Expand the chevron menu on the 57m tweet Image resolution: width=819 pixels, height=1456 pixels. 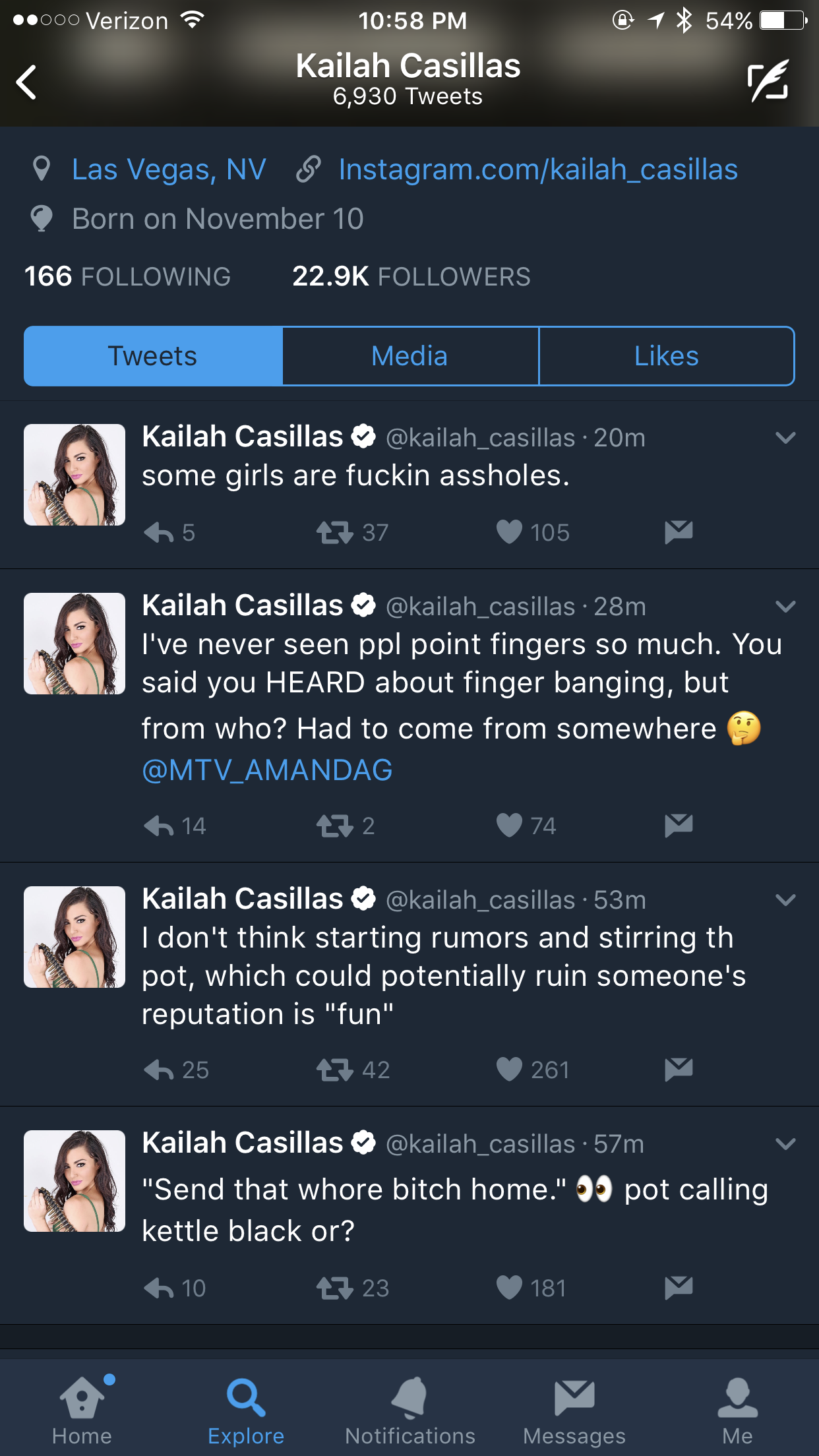785,1144
